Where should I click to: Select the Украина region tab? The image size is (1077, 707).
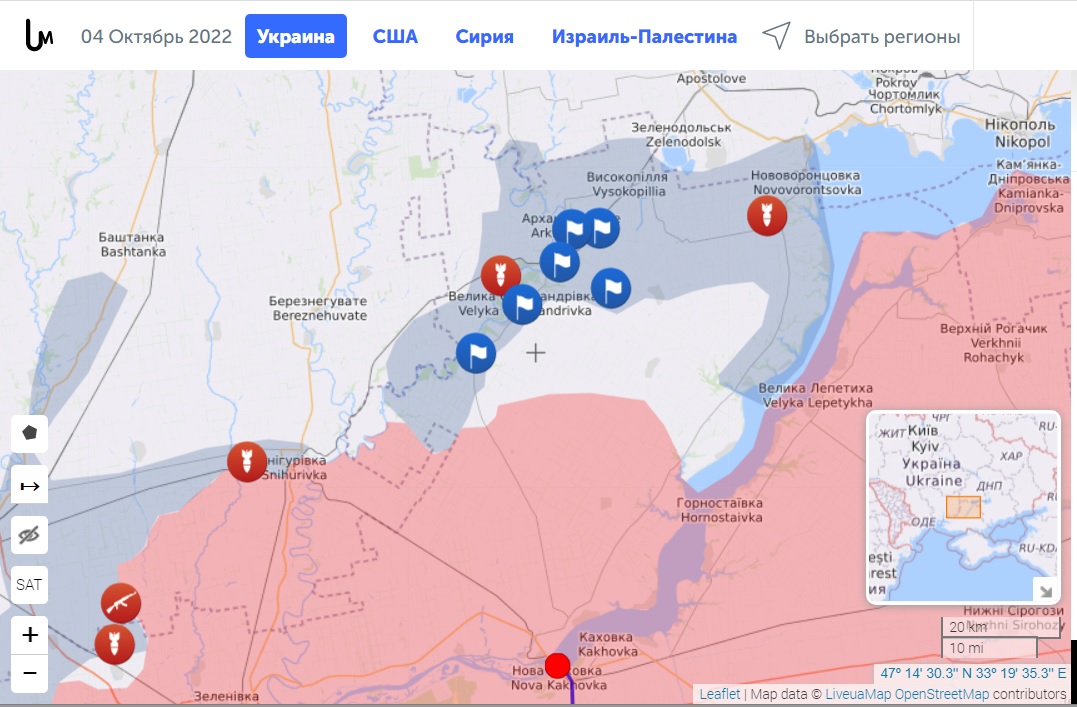point(295,36)
